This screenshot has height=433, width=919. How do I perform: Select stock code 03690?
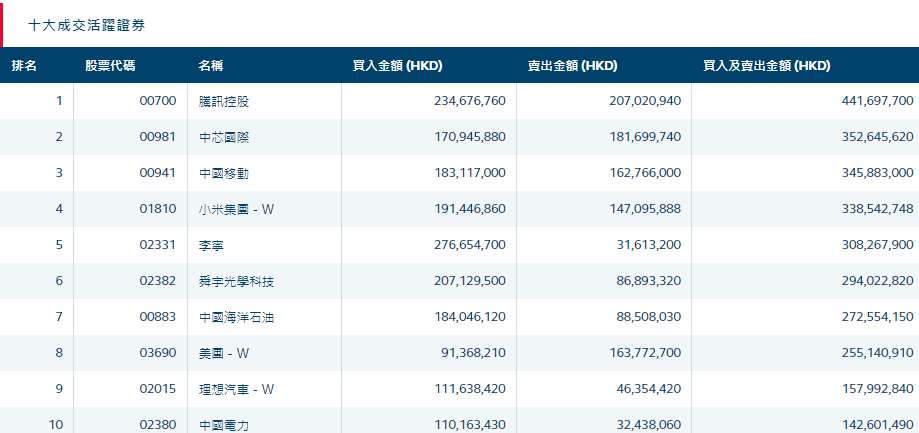[158, 353]
